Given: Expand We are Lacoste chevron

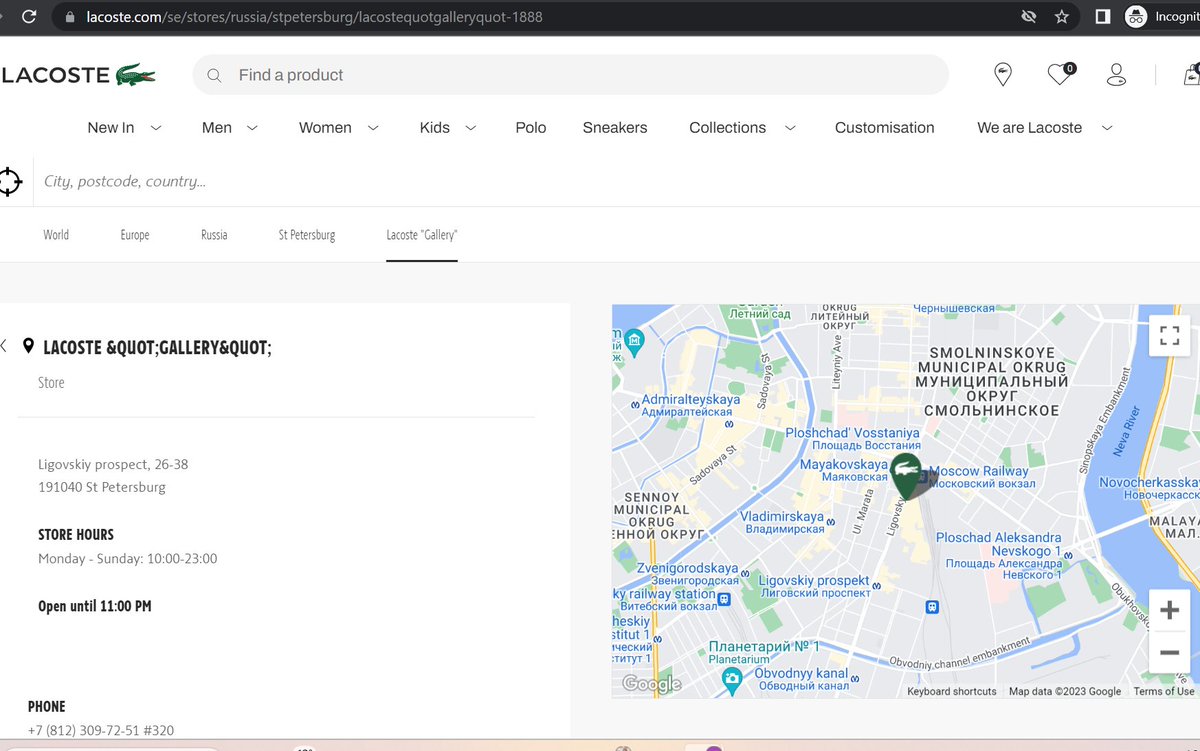Looking at the screenshot, I should click(x=1106, y=128).
